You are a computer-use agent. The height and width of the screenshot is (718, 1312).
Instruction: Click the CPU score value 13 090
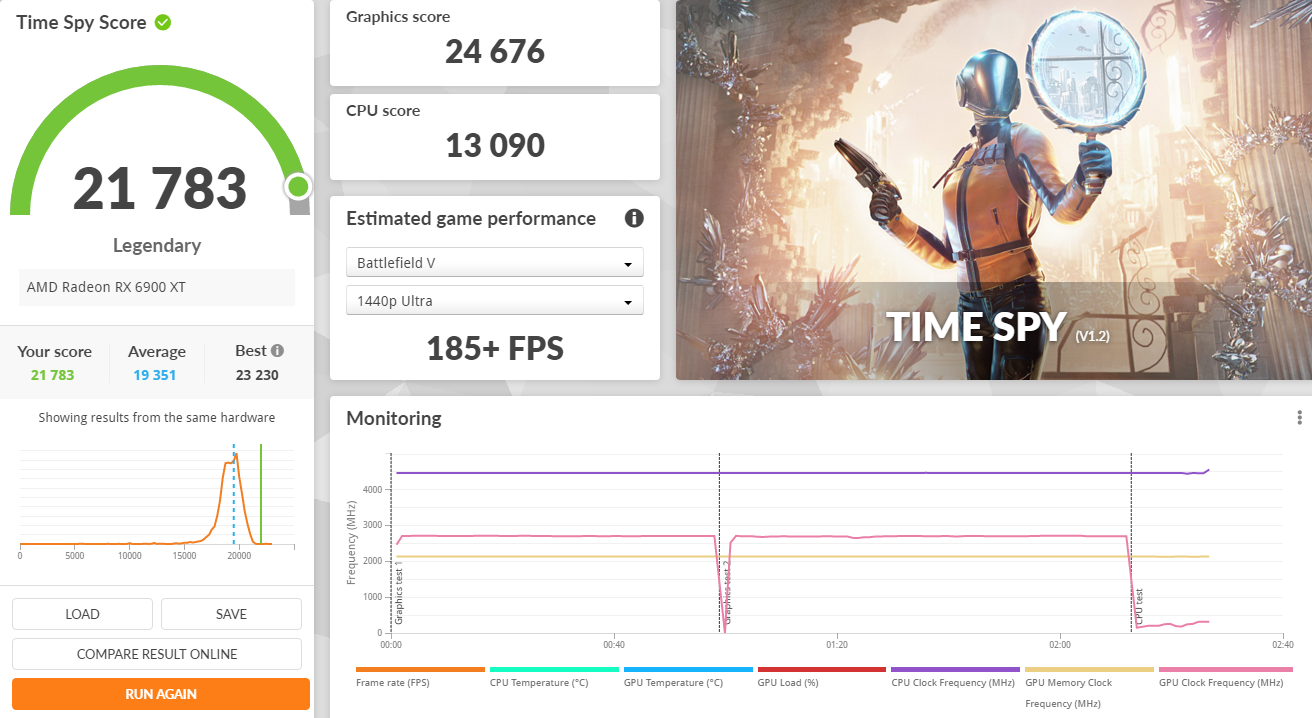click(x=495, y=146)
